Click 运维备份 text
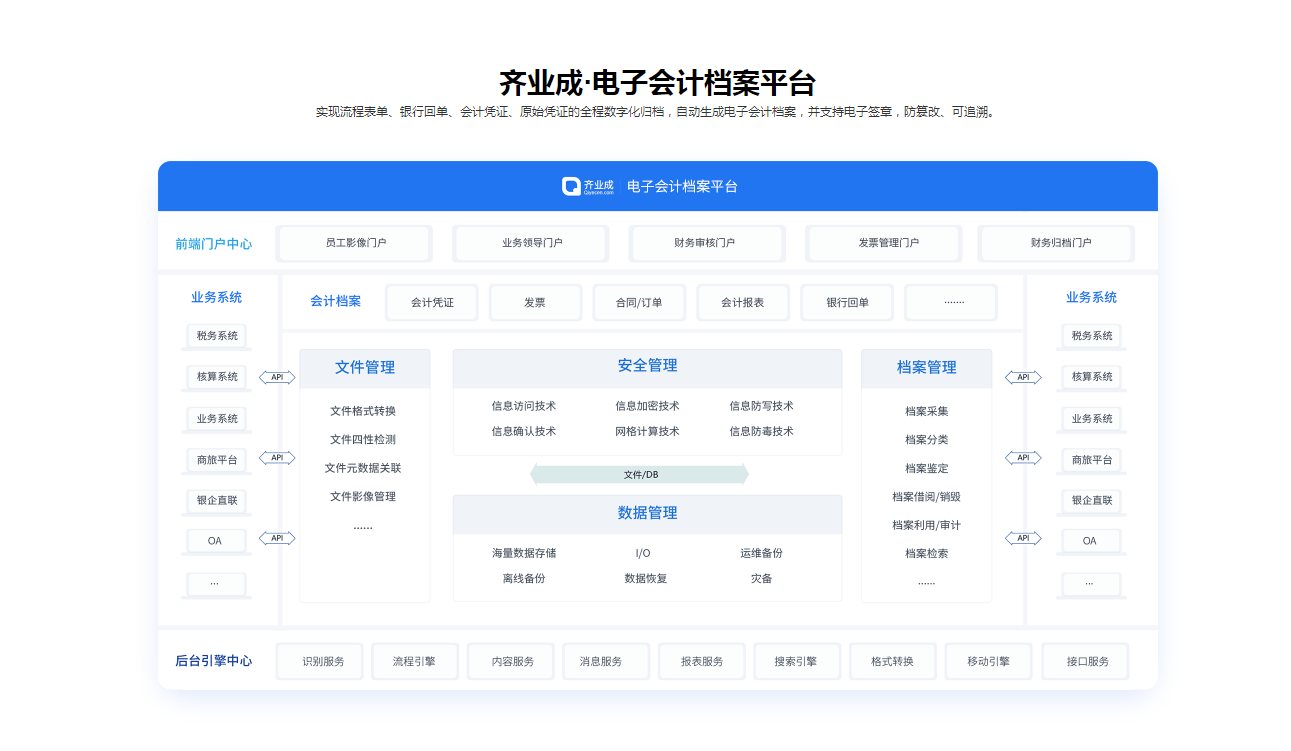Screen dimensions: 1291x751 (762, 553)
